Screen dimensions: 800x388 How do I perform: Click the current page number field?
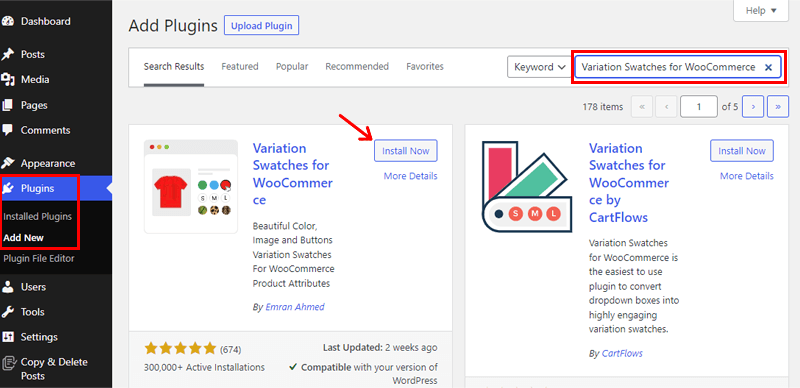click(x=699, y=107)
